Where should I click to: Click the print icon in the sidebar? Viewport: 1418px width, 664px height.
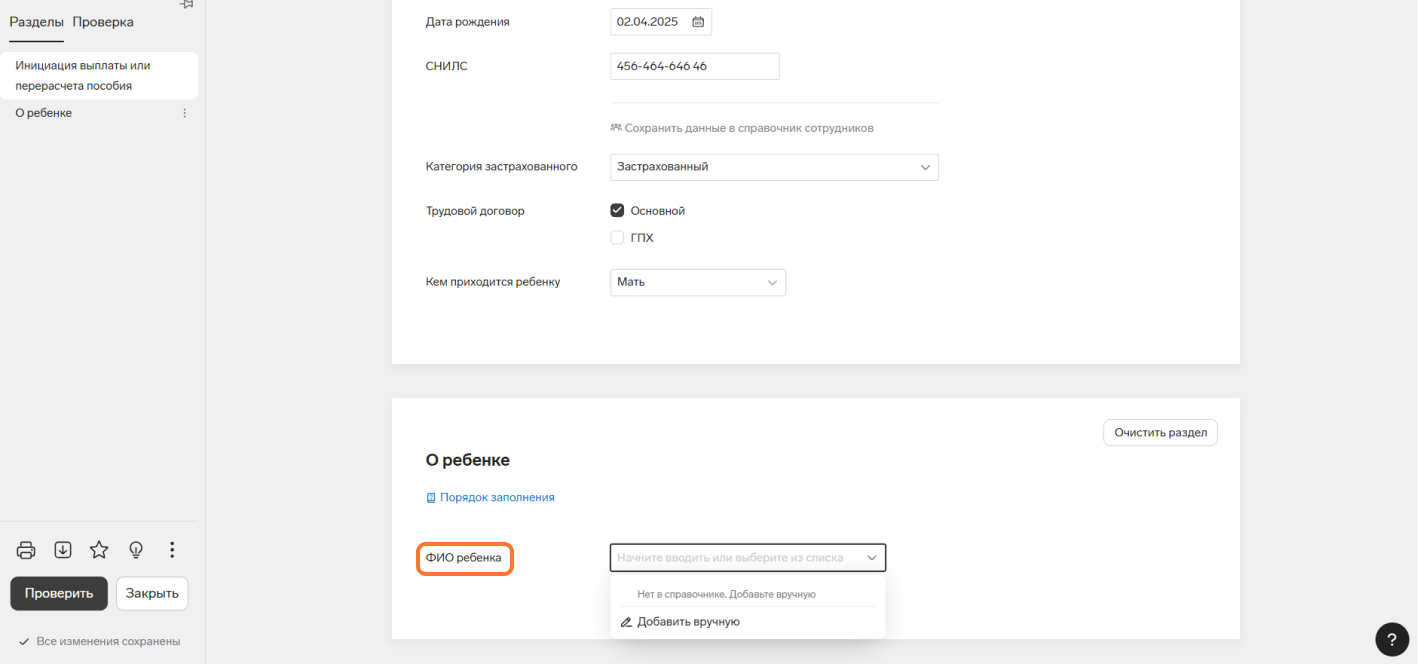pyautogui.click(x=27, y=550)
